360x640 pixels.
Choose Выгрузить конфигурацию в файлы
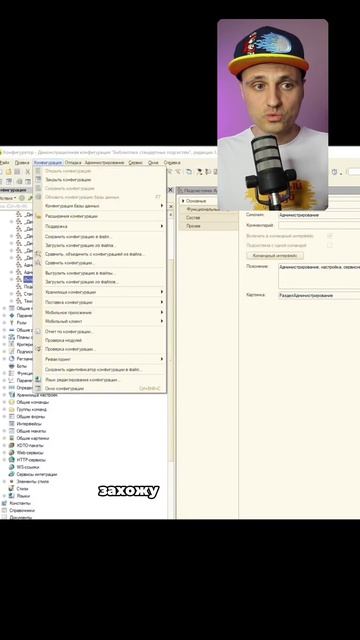[x=100, y=273]
